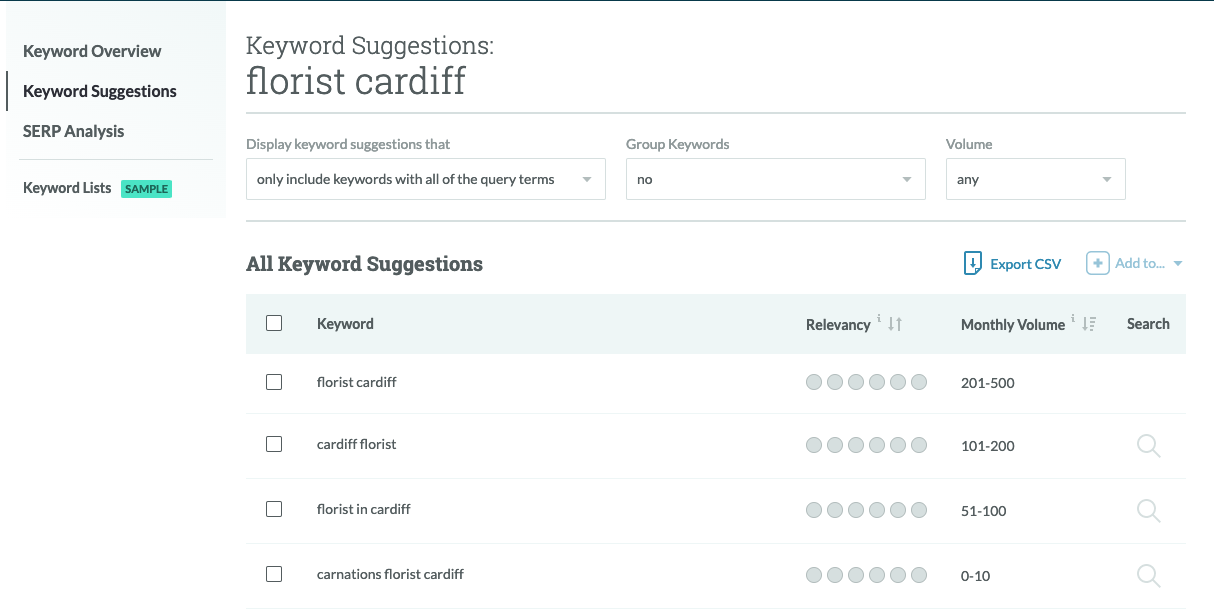Click the Relevancy sort arrows icon

[x=895, y=324]
